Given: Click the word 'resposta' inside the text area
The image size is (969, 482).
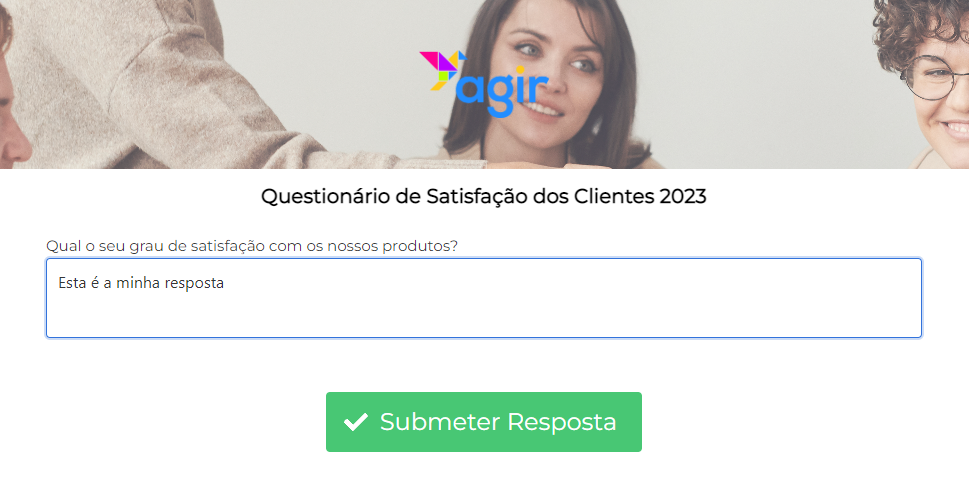Looking at the screenshot, I should click(198, 284).
